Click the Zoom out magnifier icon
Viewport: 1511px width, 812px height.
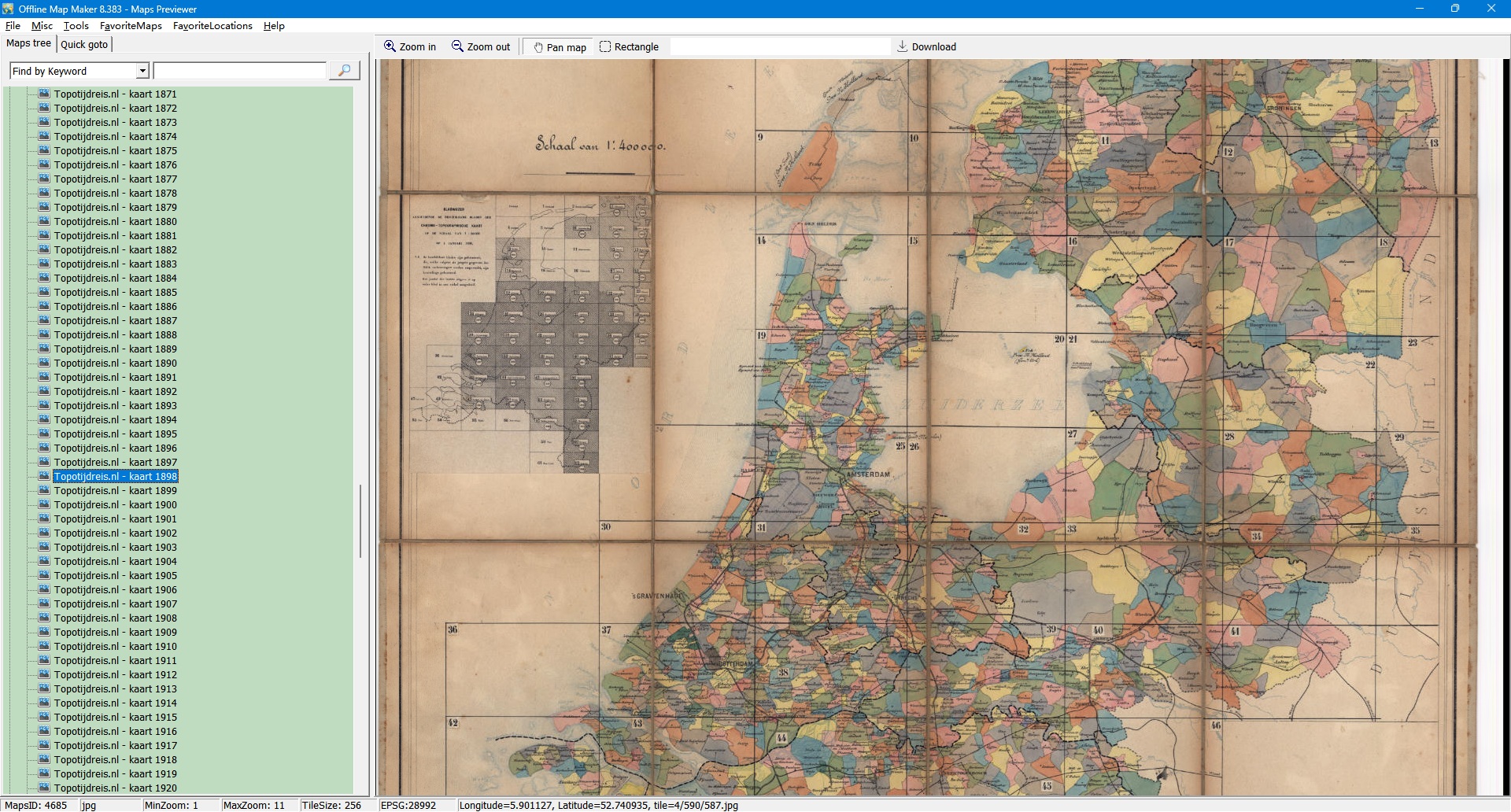(x=457, y=46)
